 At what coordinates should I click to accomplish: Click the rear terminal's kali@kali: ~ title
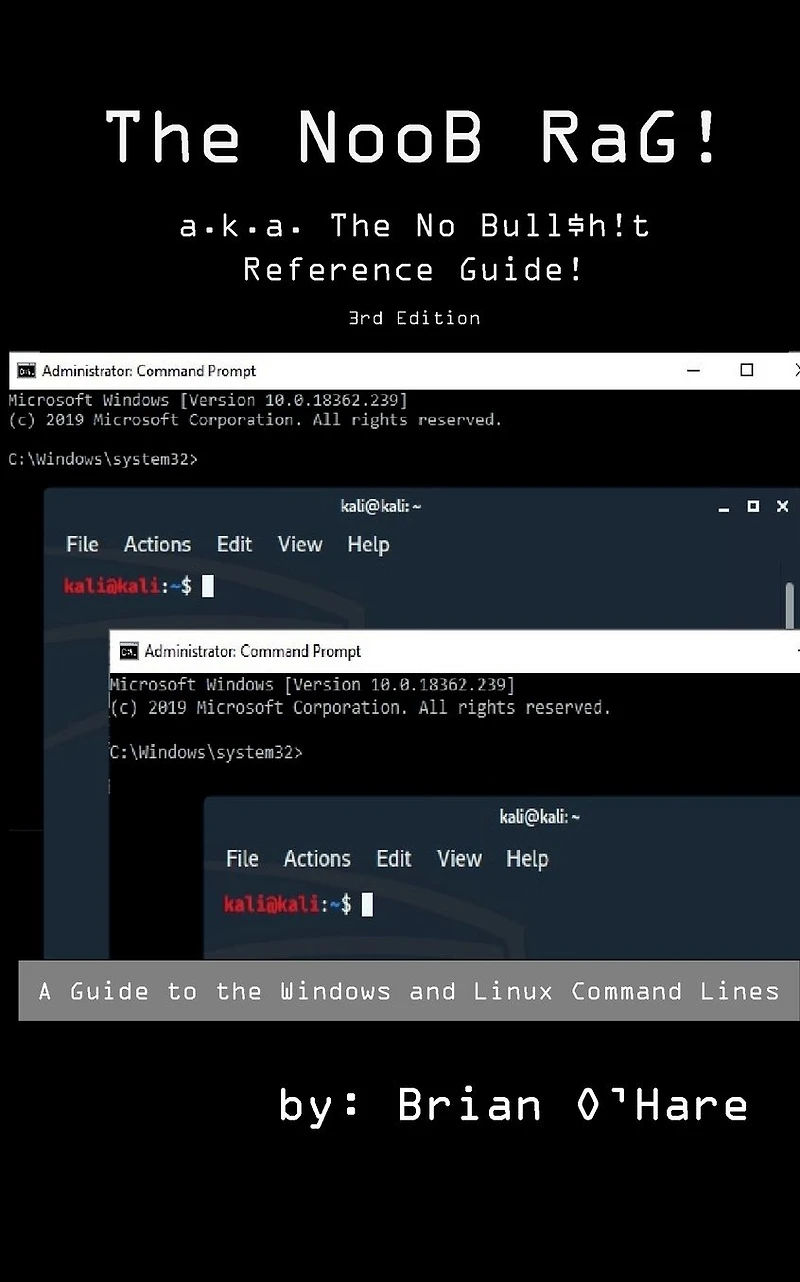pos(381,506)
